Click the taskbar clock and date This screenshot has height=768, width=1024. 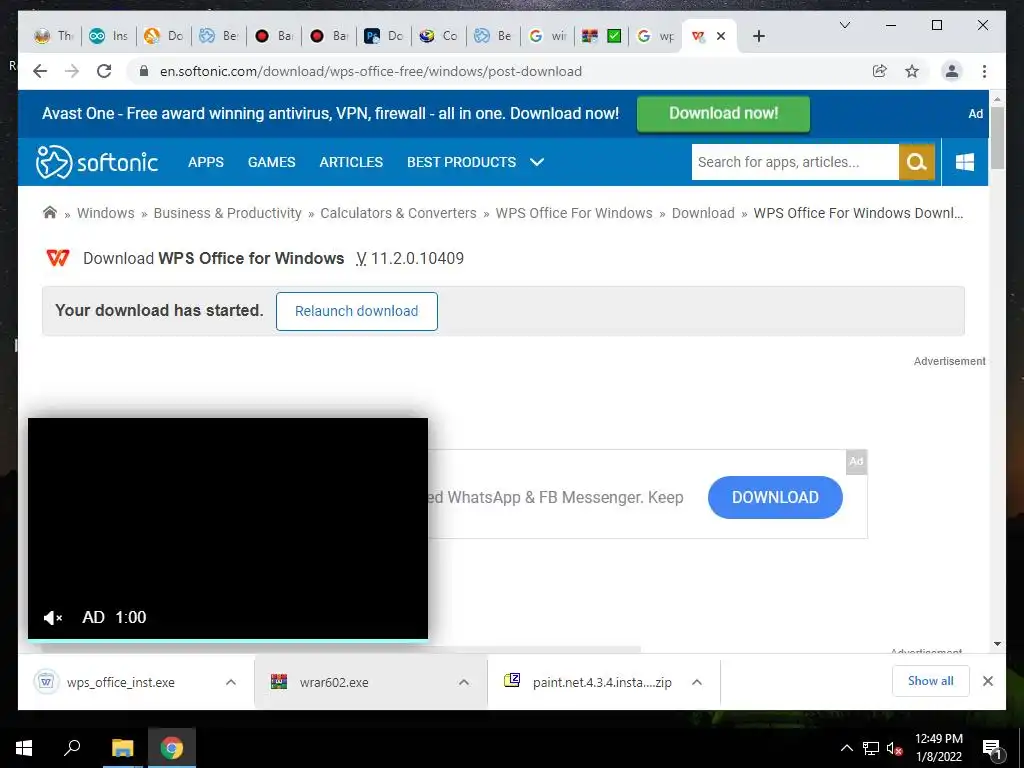click(x=938, y=748)
